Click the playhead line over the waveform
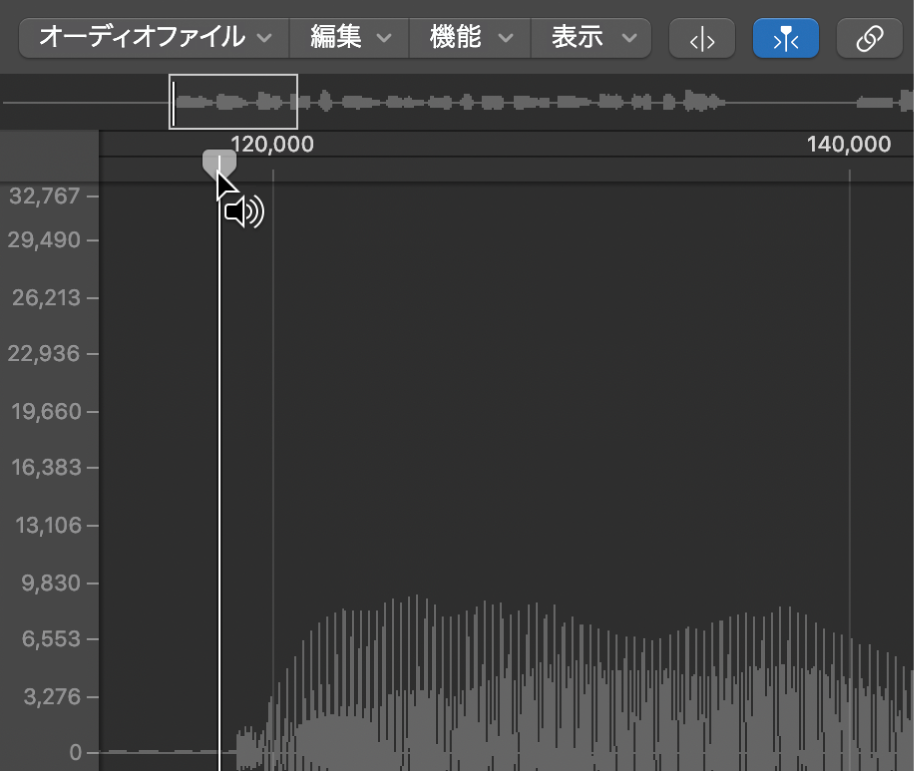Screen dimensions: 915x771 (x=219, y=450)
